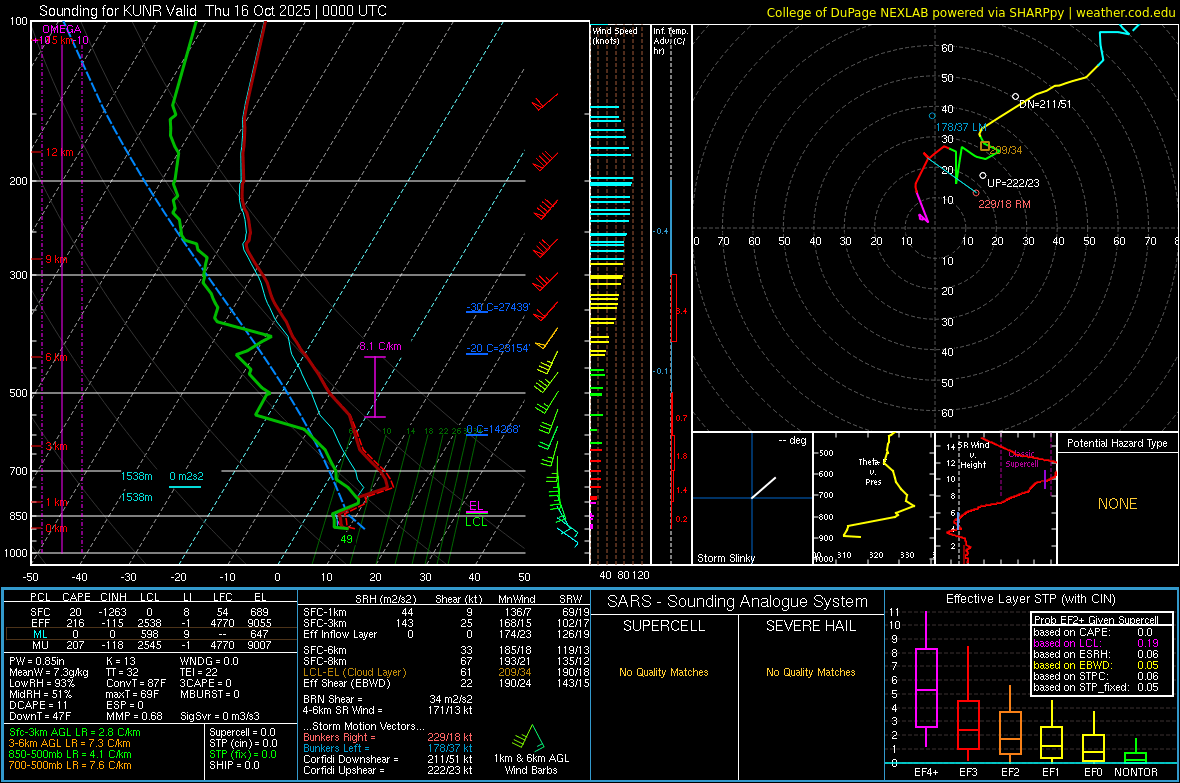The height and width of the screenshot is (783, 1180).
Task: Select the MU parcel row
Action: tap(150, 644)
